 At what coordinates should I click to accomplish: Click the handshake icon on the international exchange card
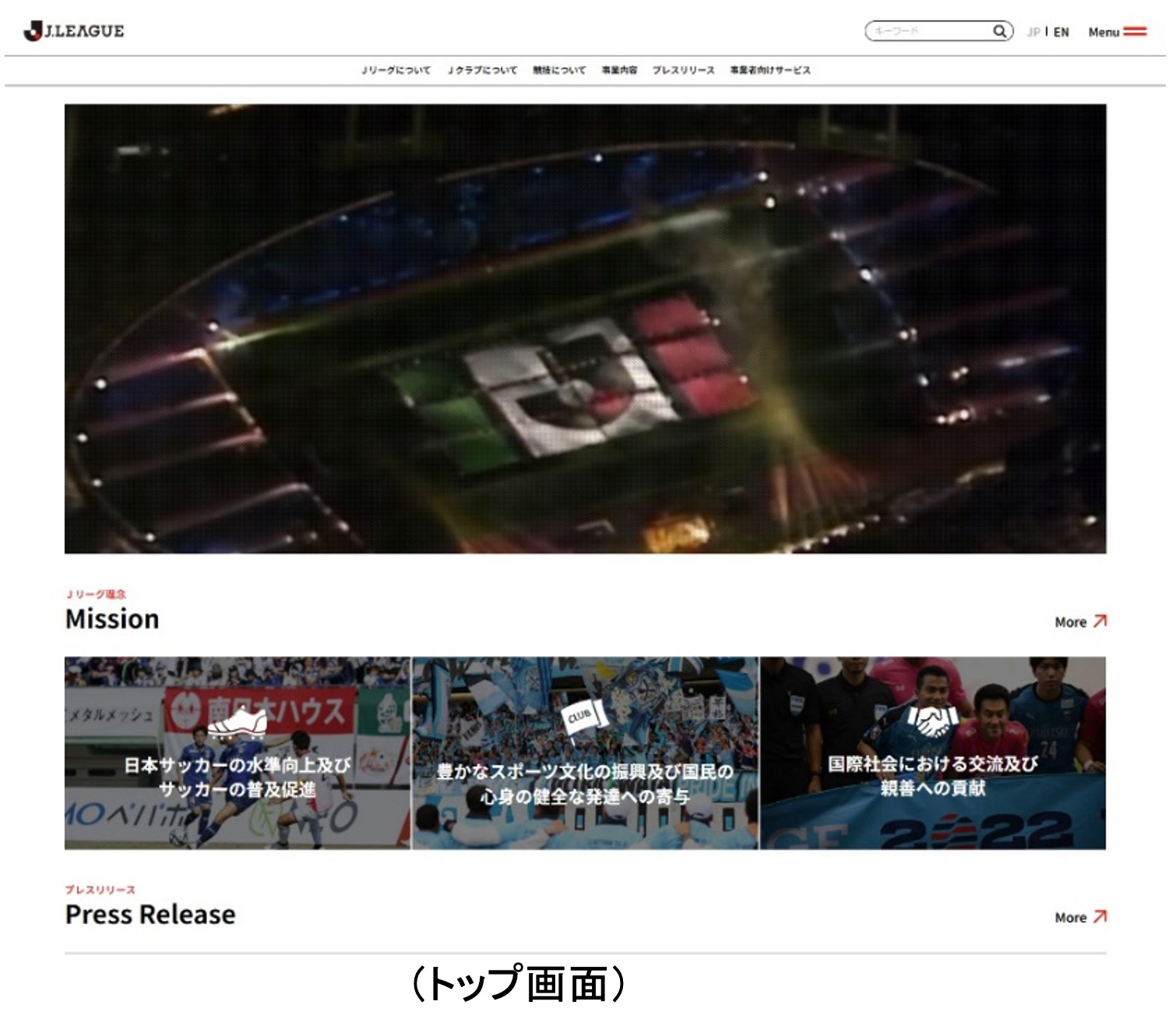(932, 720)
